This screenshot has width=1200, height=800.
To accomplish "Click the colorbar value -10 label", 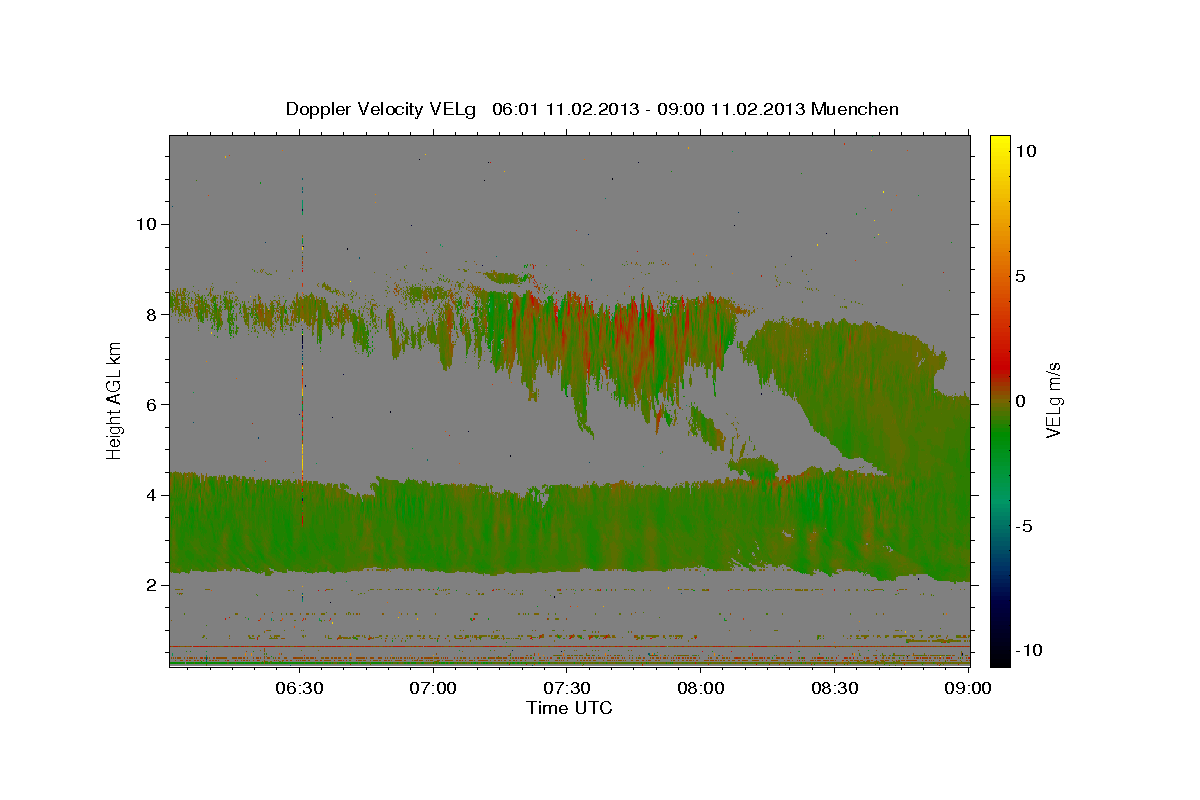I will coord(1028,651).
